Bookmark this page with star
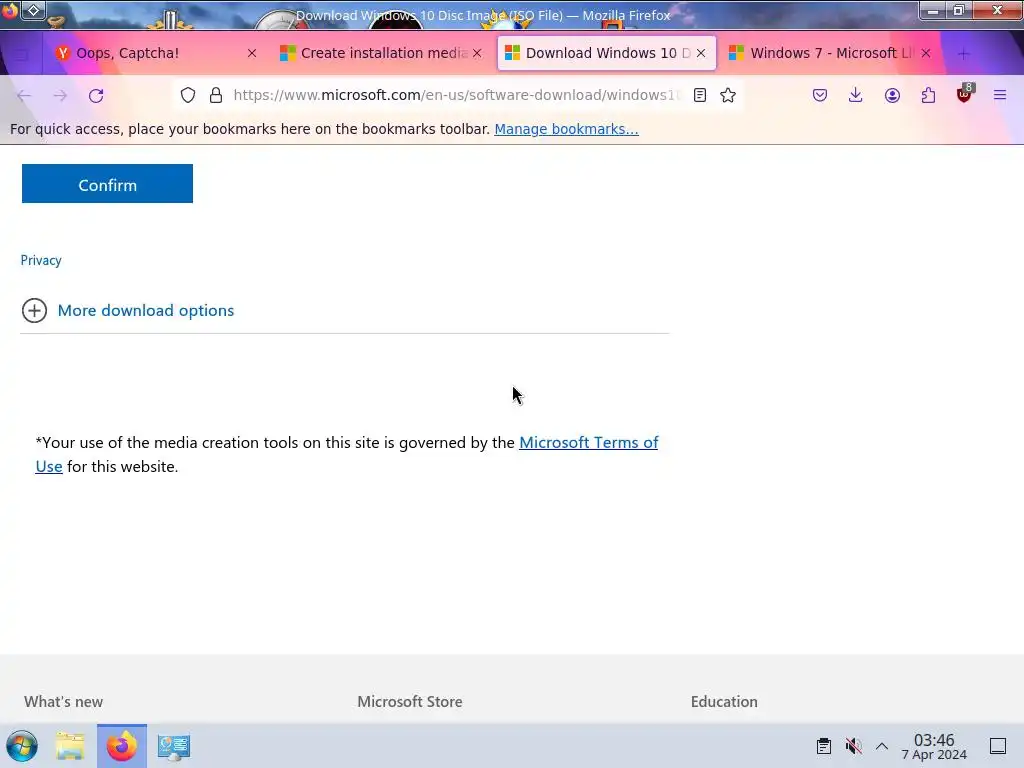Screen dimensions: 1024x768 [728, 95]
